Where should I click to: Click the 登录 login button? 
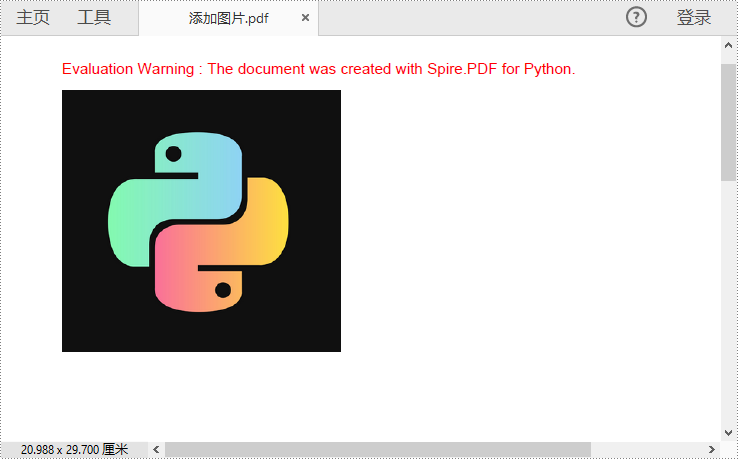pyautogui.click(x=694, y=17)
